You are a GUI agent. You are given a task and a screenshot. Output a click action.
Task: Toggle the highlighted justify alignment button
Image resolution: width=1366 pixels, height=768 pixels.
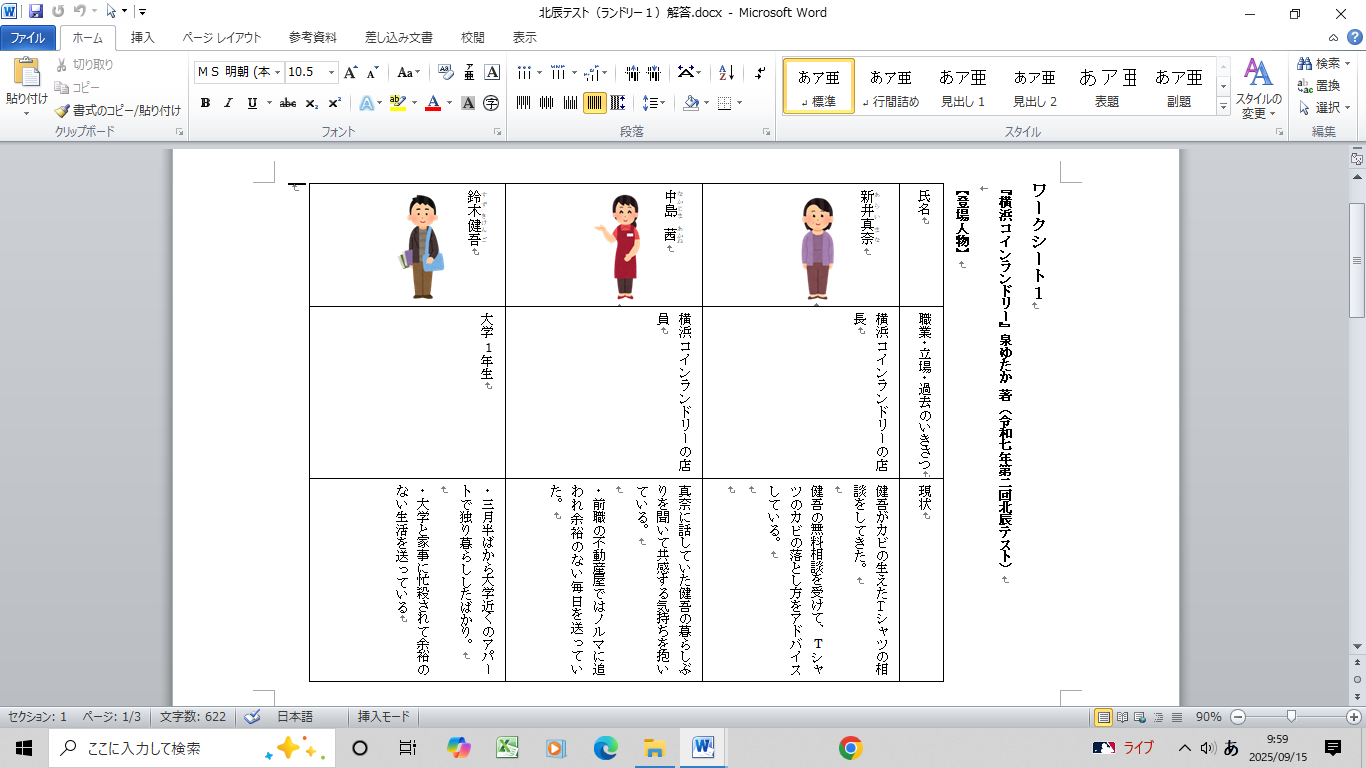(594, 103)
